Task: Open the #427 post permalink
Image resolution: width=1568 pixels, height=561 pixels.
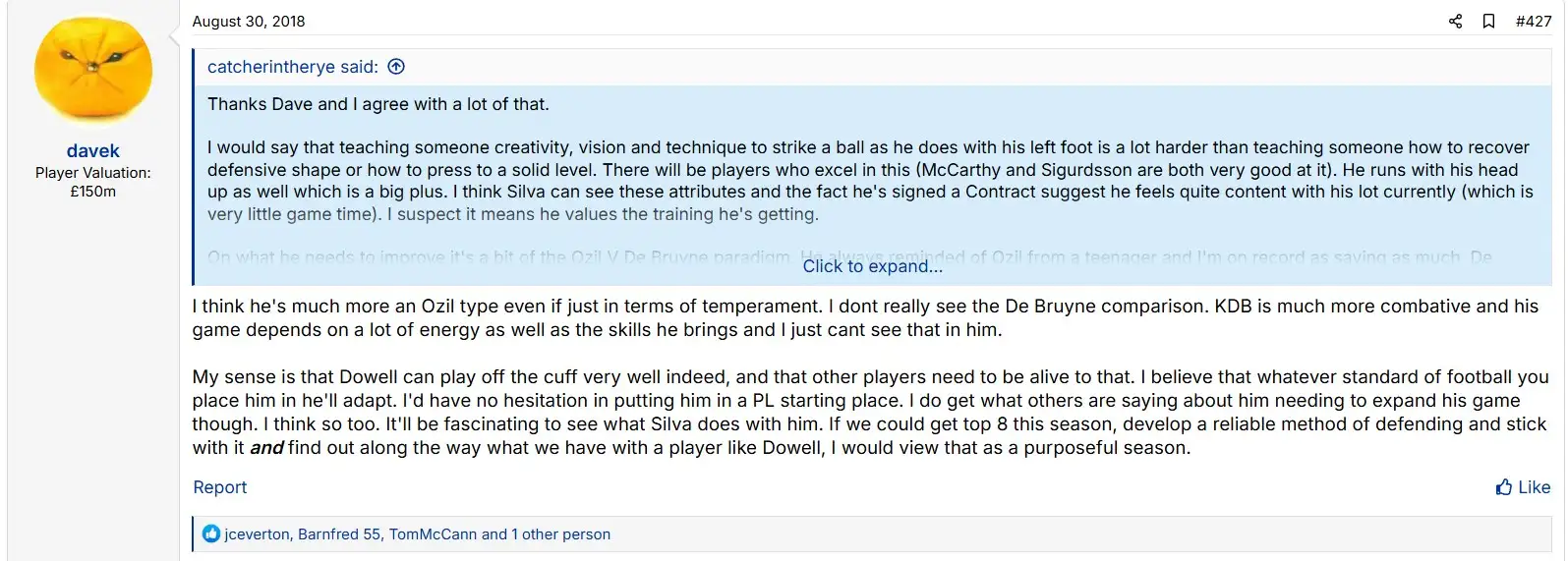Action: (1533, 22)
